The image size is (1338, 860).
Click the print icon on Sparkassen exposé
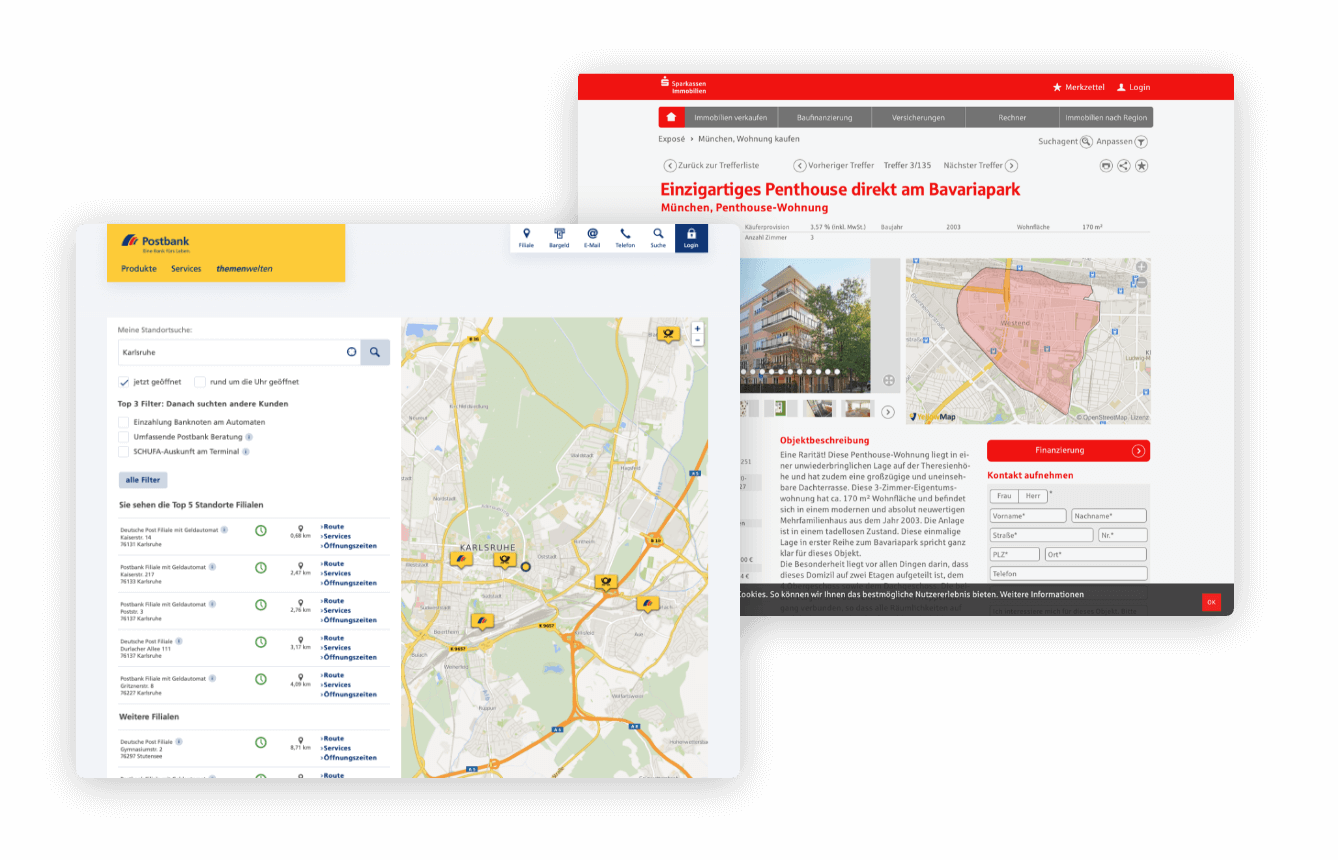click(1106, 166)
